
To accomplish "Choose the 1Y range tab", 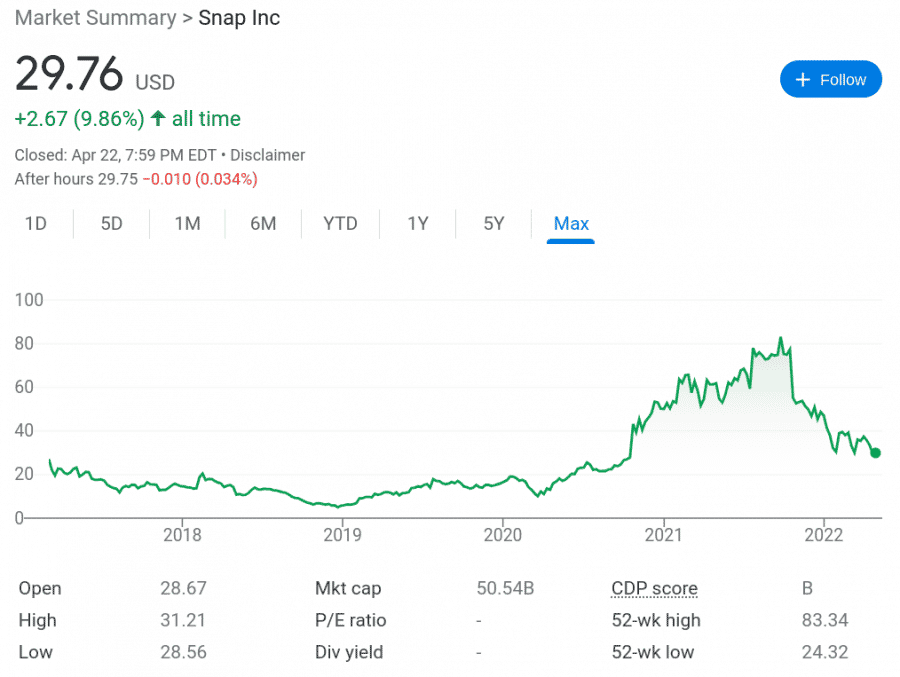I will pos(418,223).
